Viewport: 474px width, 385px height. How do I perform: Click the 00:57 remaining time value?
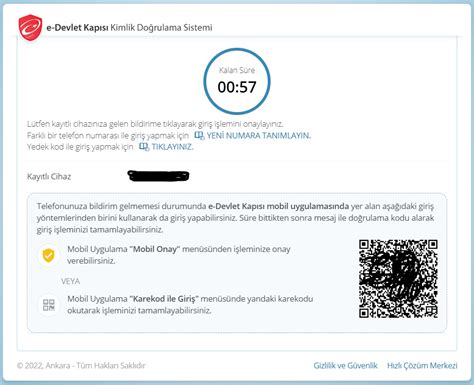(237, 87)
